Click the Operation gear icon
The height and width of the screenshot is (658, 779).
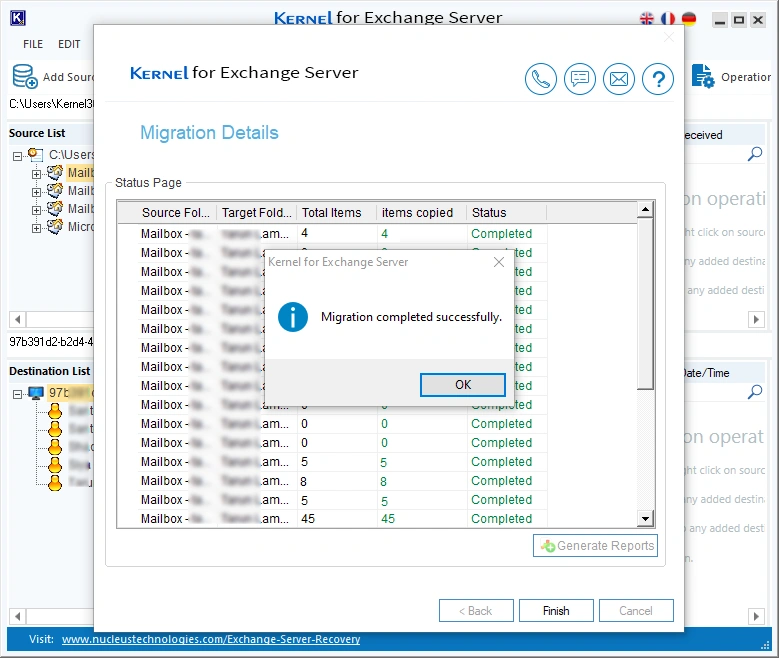click(x=703, y=77)
